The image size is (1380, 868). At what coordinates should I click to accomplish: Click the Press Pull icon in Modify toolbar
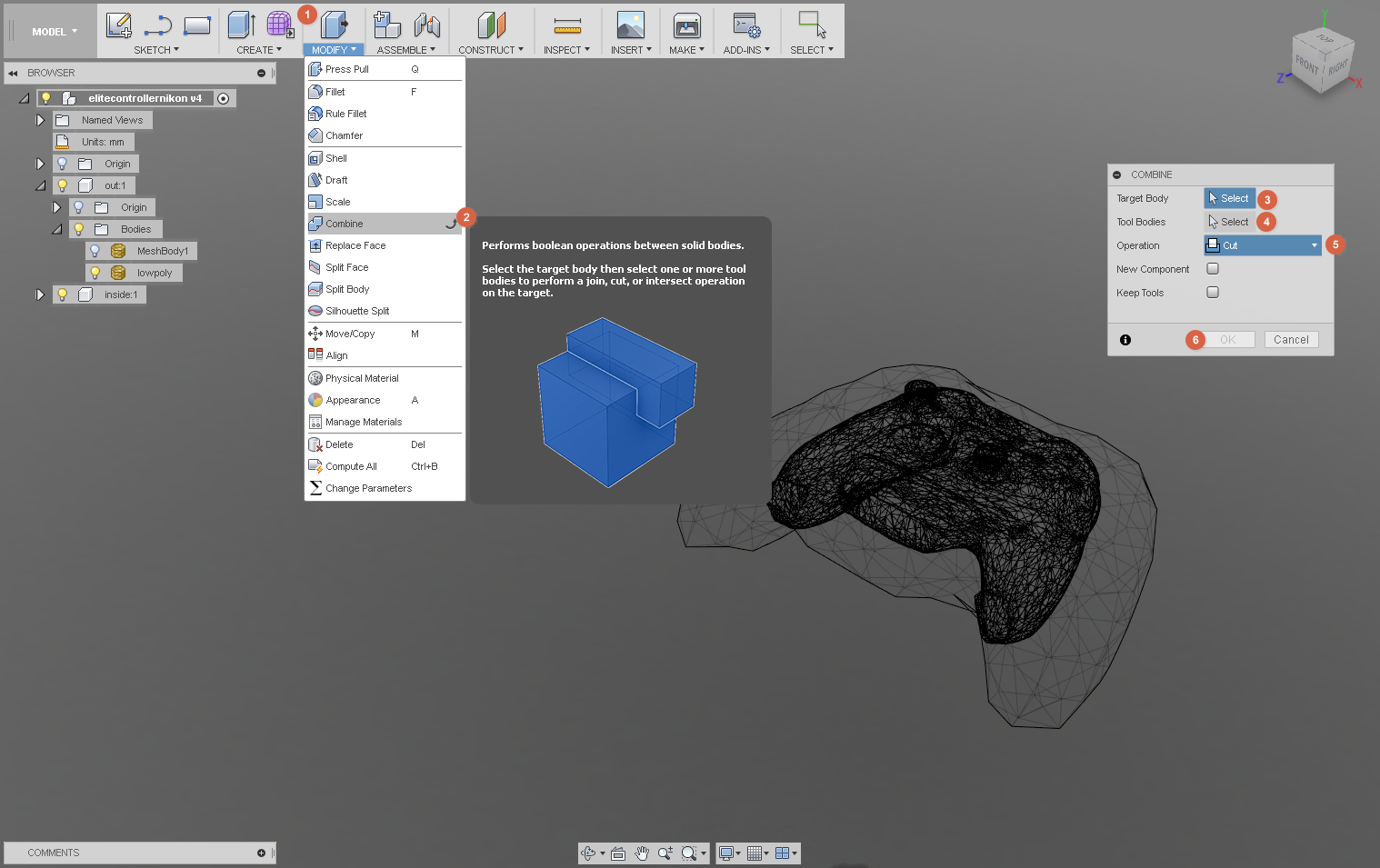[x=335, y=25]
